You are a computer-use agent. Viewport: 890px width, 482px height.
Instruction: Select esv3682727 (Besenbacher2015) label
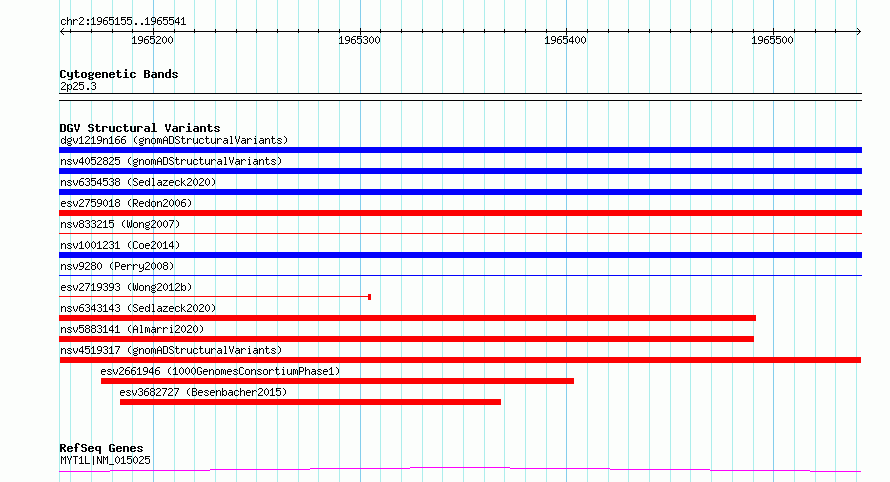click(203, 392)
